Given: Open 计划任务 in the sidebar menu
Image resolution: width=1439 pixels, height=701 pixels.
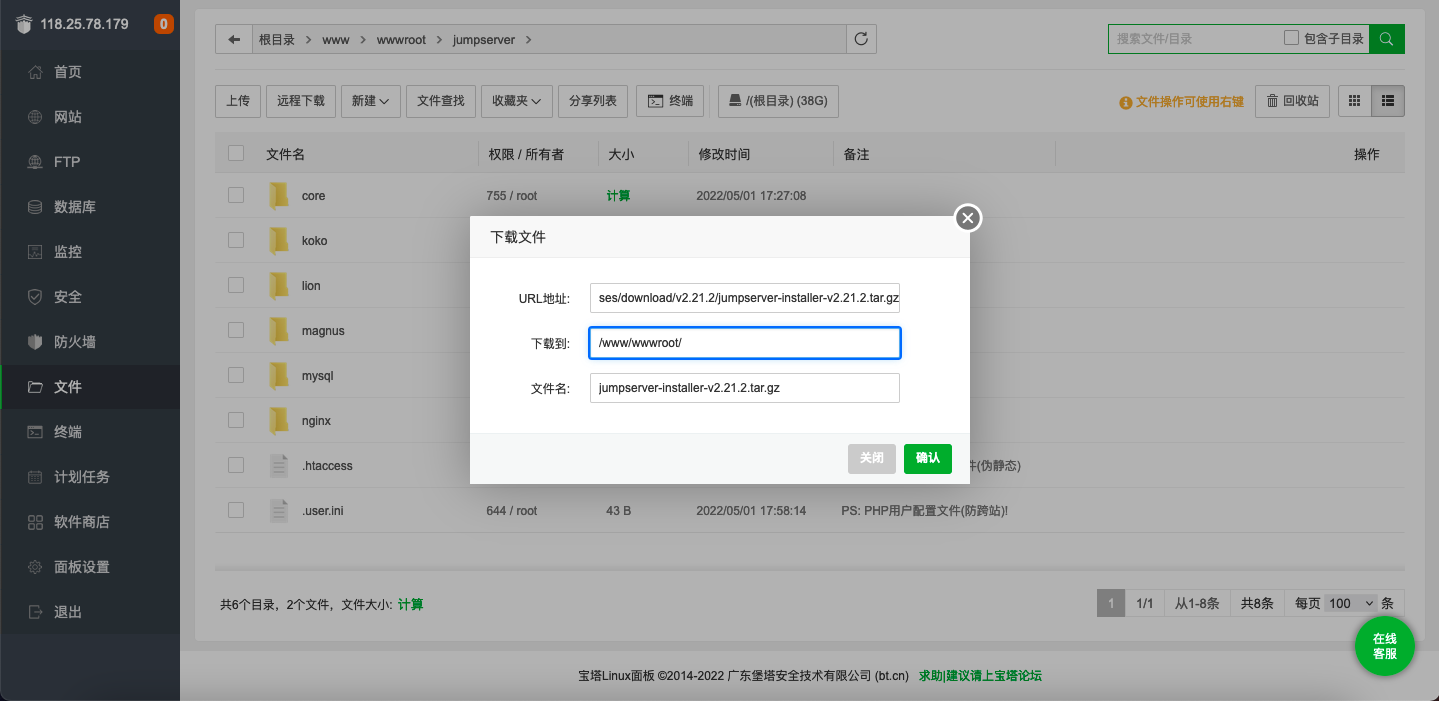Looking at the screenshot, I should click(x=90, y=477).
